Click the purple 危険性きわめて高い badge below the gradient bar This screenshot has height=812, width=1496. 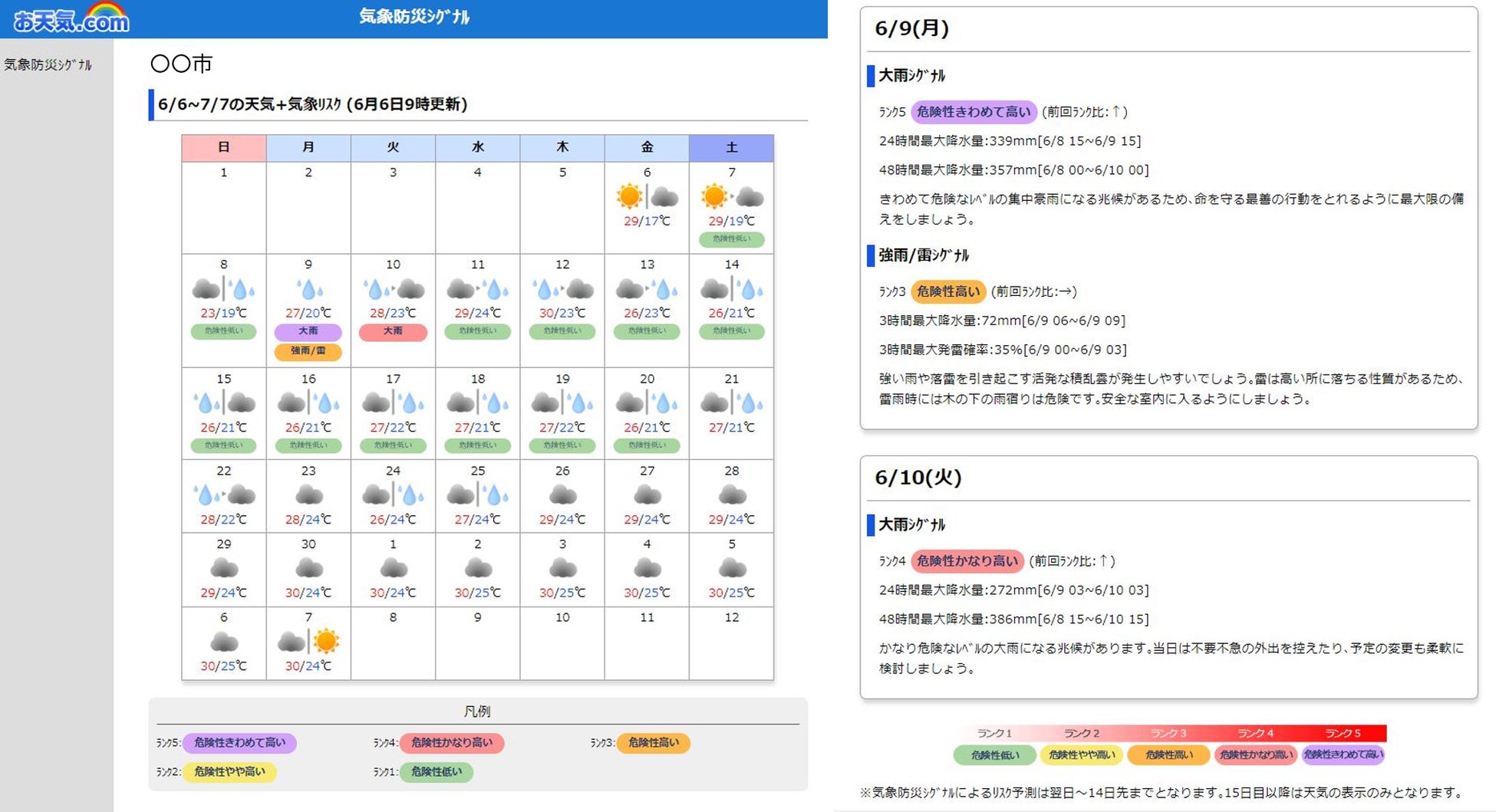pyautogui.click(x=1343, y=755)
